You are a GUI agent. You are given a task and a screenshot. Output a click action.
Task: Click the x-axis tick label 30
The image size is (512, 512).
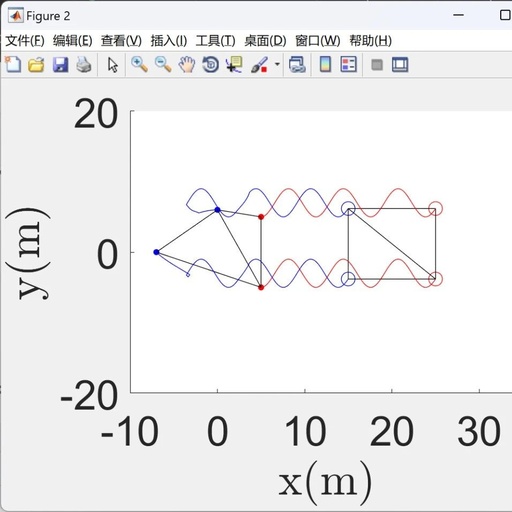pos(479,431)
